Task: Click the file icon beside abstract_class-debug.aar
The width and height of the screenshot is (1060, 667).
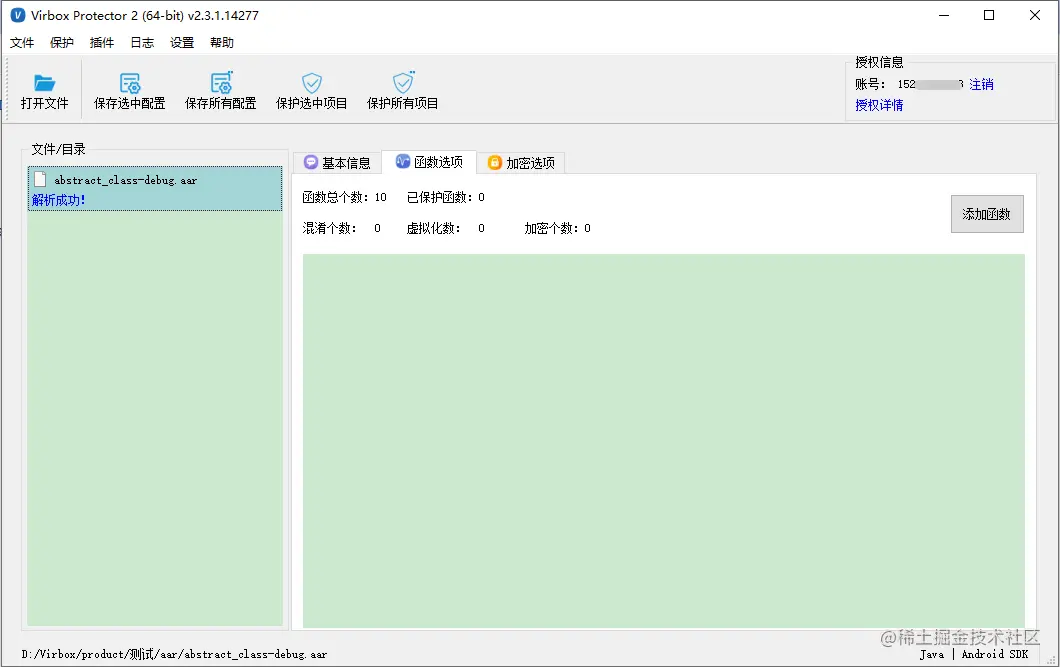Action: pos(40,179)
